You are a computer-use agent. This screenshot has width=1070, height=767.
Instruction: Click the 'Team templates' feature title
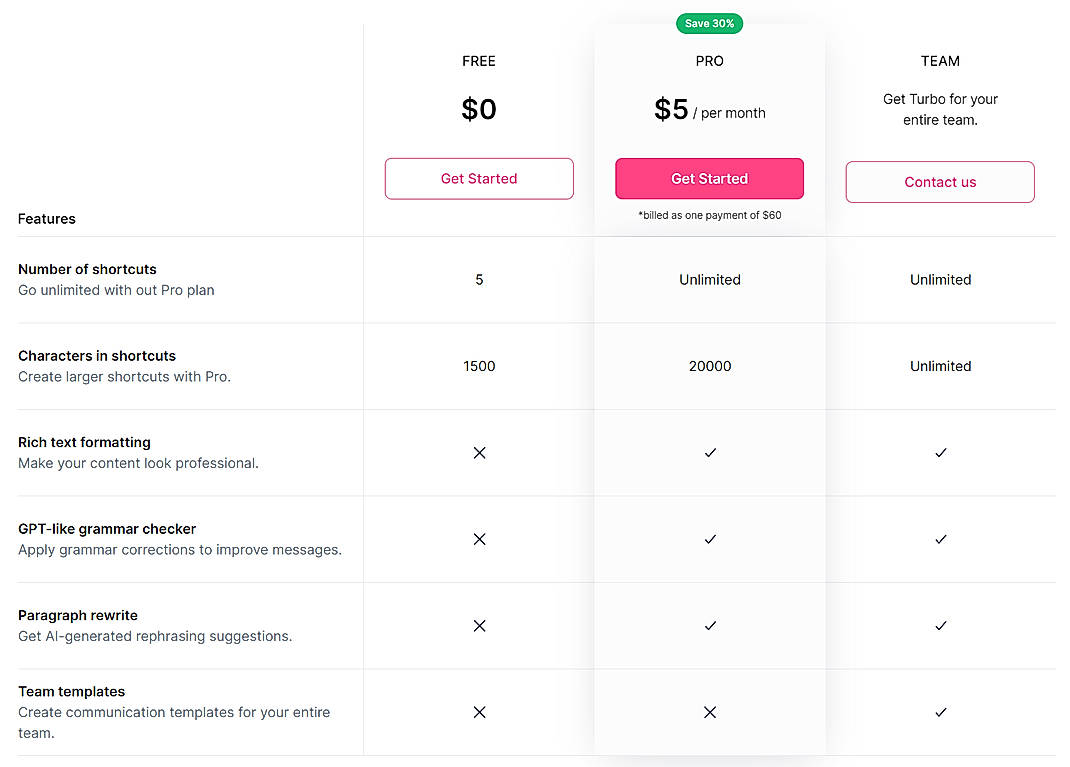pos(72,692)
